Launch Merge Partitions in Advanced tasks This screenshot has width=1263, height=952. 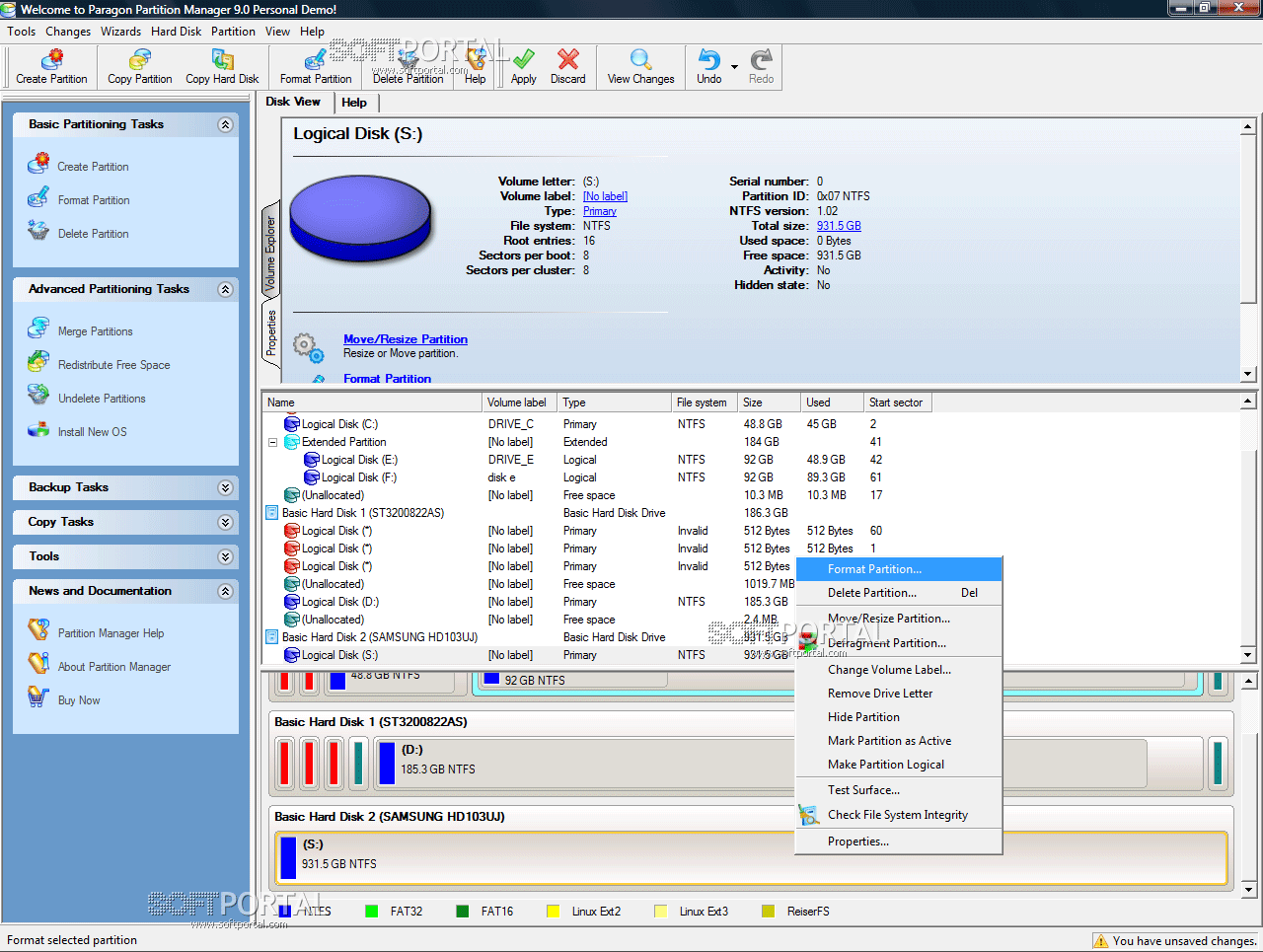[95, 331]
